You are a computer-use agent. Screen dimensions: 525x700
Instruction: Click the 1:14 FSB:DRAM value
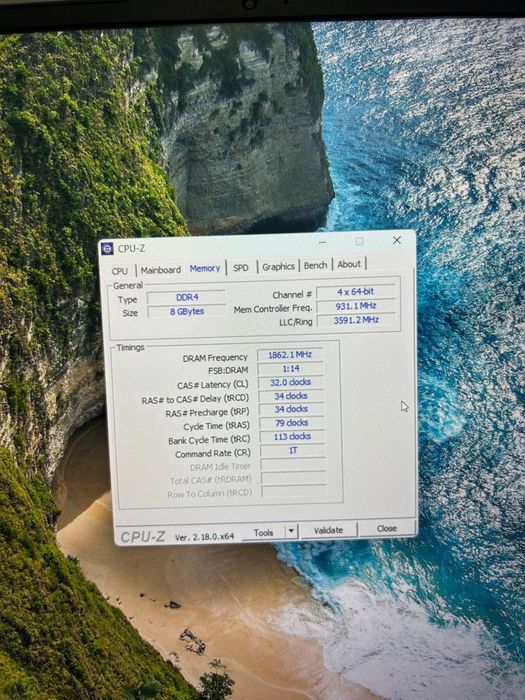click(x=291, y=369)
